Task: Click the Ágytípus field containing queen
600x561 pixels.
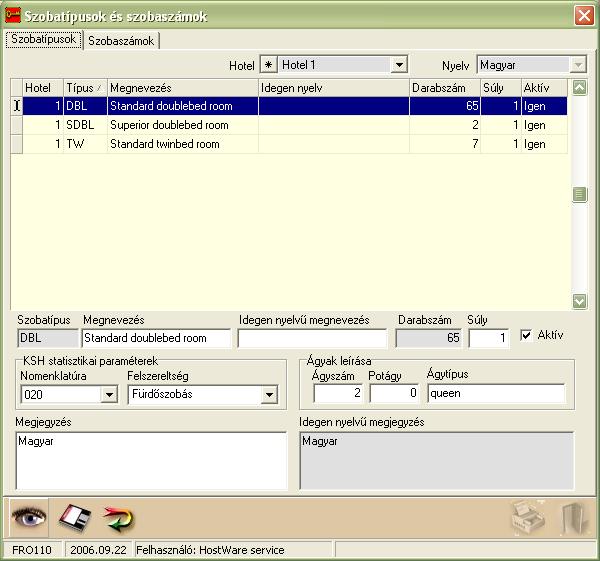Action: point(496,393)
